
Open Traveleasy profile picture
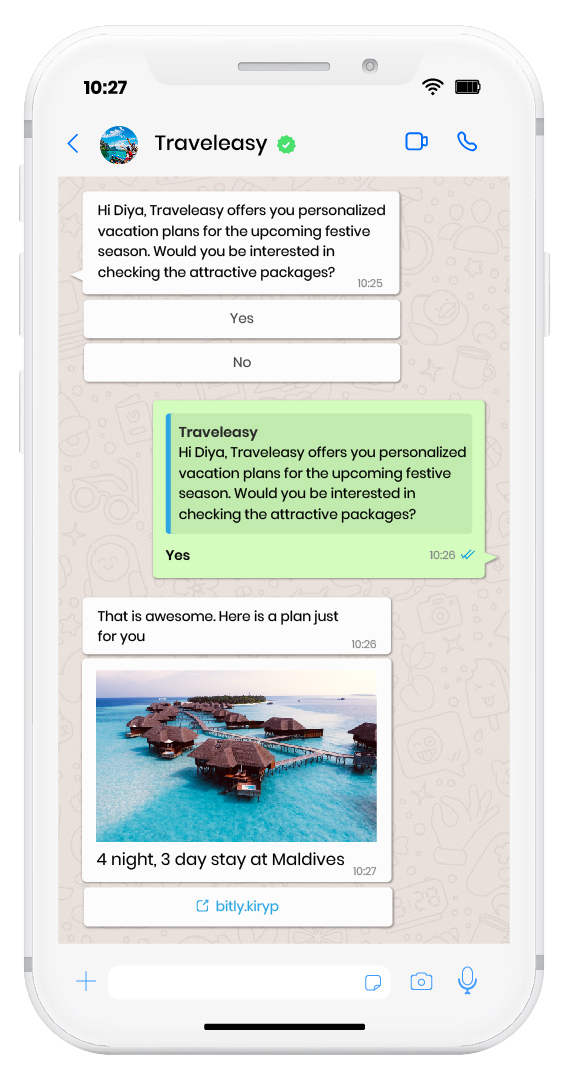(119, 145)
